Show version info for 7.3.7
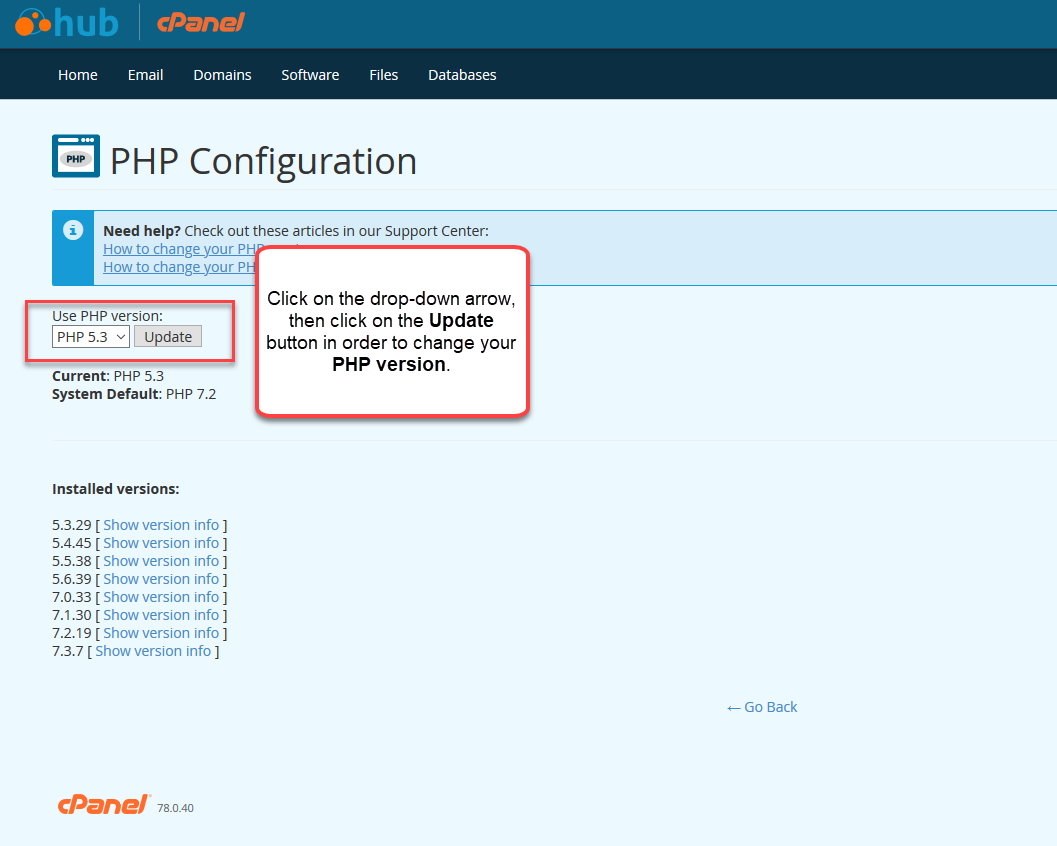The image size is (1057, 846). [153, 651]
